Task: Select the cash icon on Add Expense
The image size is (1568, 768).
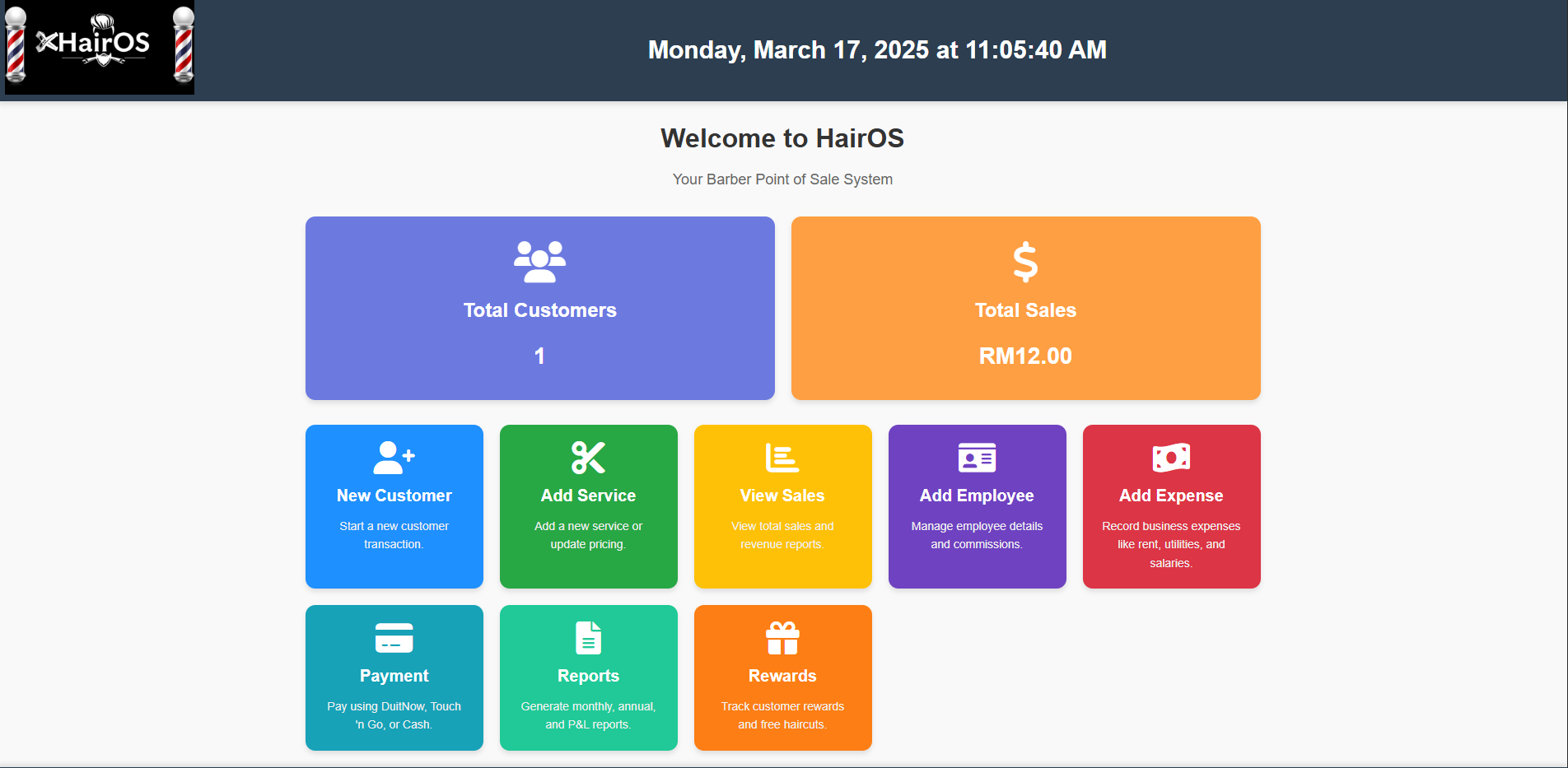Action: tap(1171, 458)
